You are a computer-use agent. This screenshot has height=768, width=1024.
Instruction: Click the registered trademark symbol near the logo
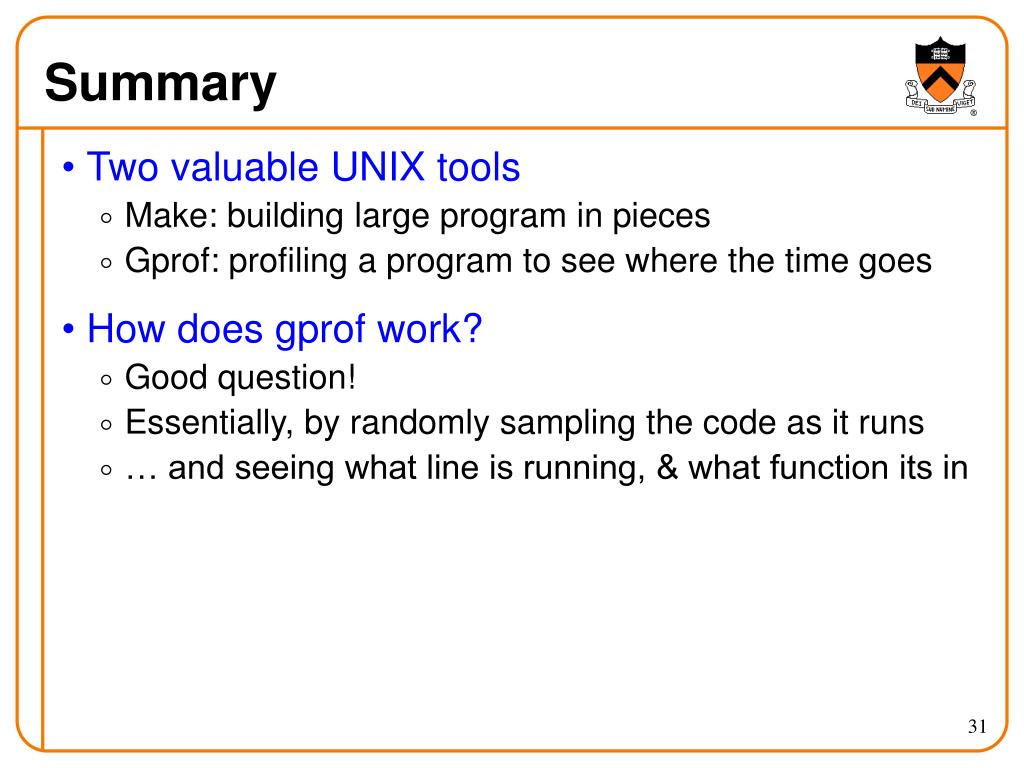973,113
